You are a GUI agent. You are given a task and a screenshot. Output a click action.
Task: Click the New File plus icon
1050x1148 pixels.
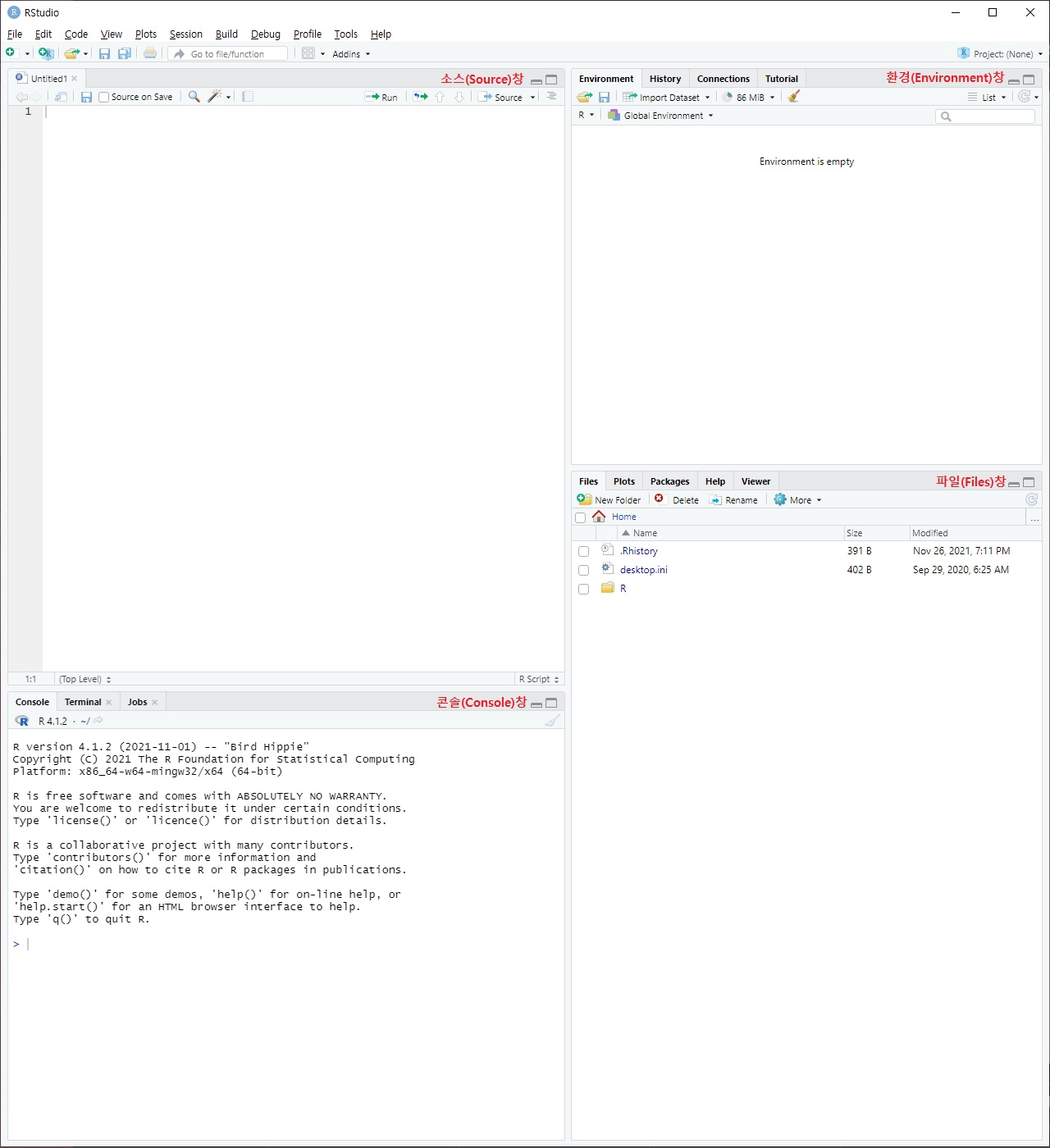point(11,52)
